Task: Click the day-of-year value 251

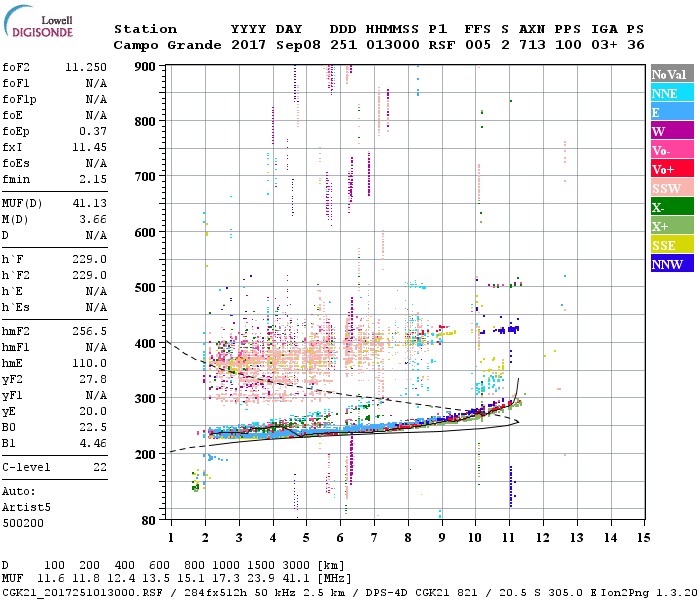Action: 343,45
